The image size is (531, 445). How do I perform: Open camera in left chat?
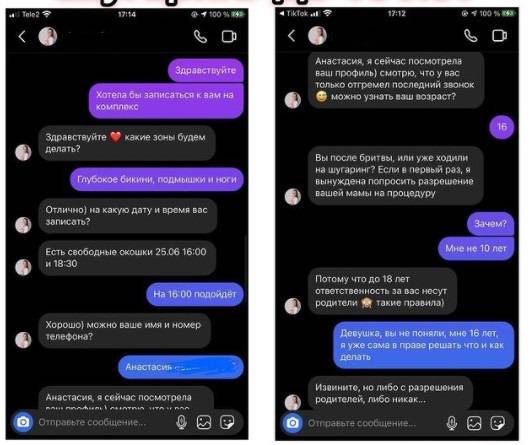[23, 422]
